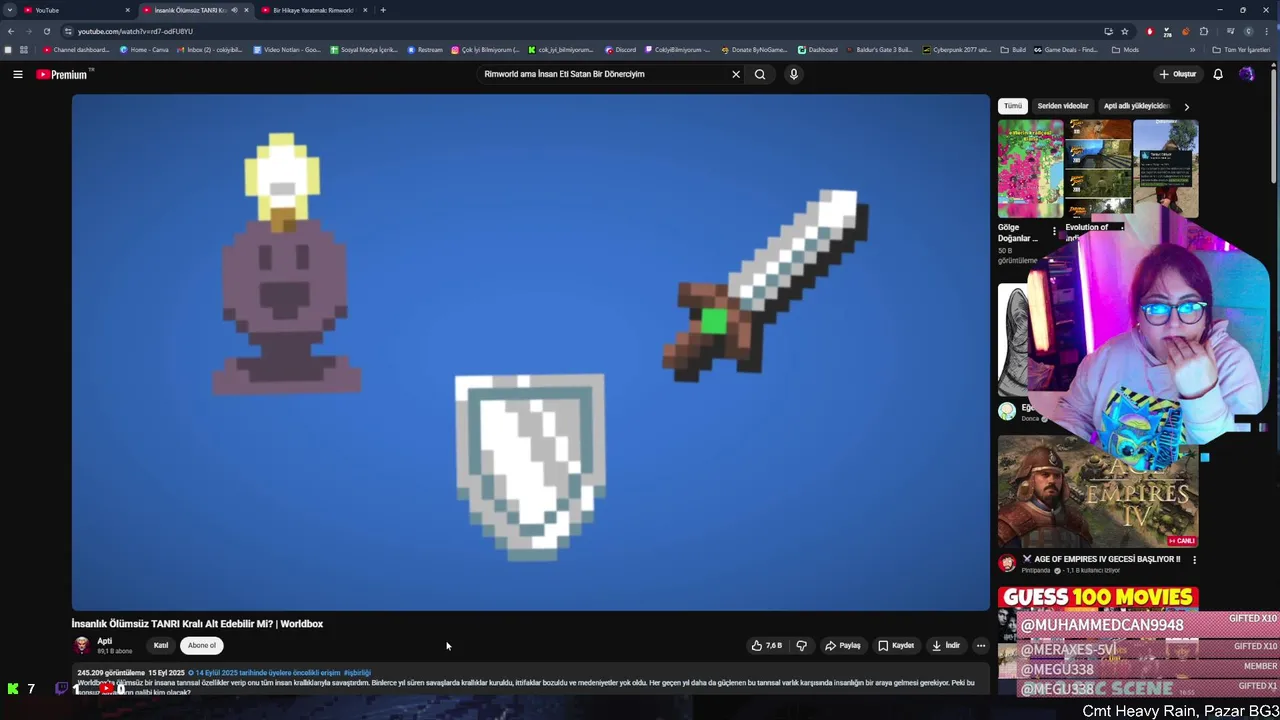Open the red extension icon in toolbar
The width and height of the screenshot is (1280, 720).
[1149, 31]
